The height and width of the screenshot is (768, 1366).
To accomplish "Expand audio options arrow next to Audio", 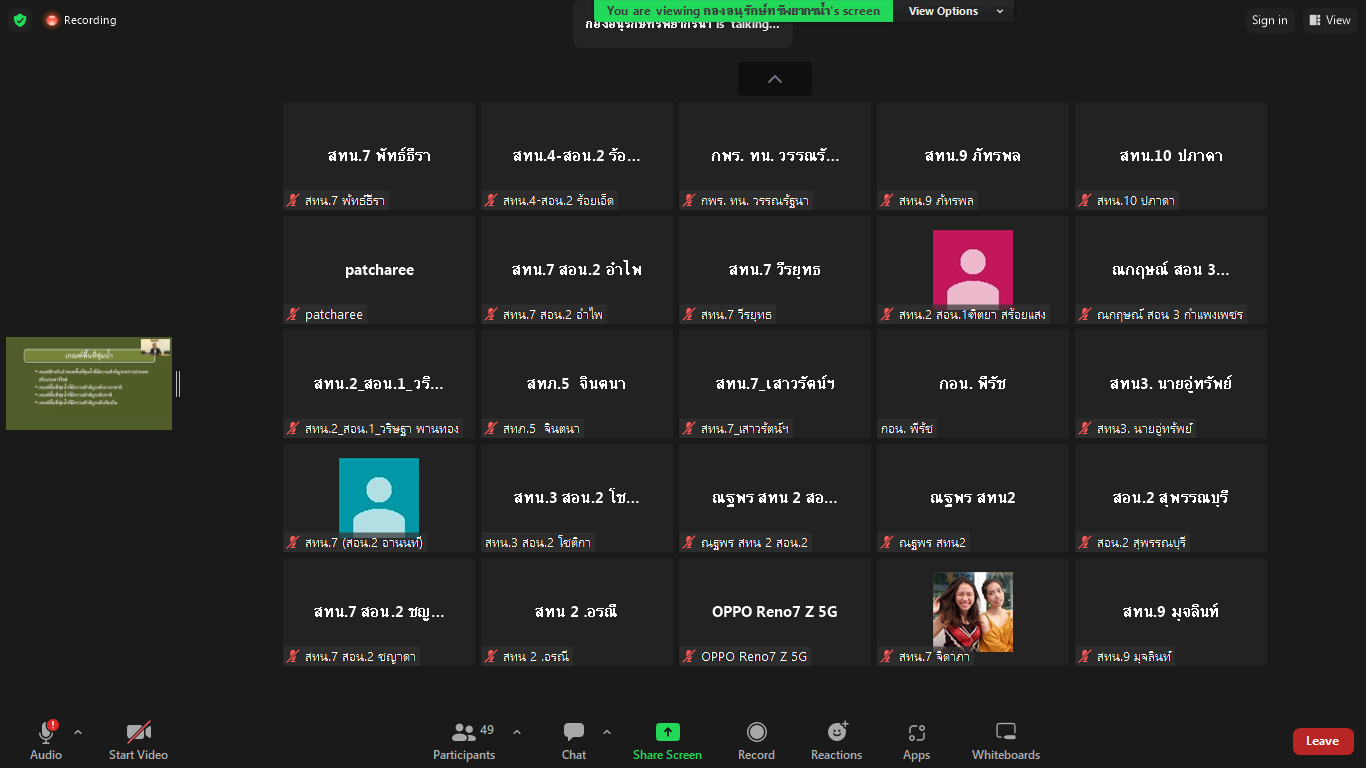I will click(78, 732).
